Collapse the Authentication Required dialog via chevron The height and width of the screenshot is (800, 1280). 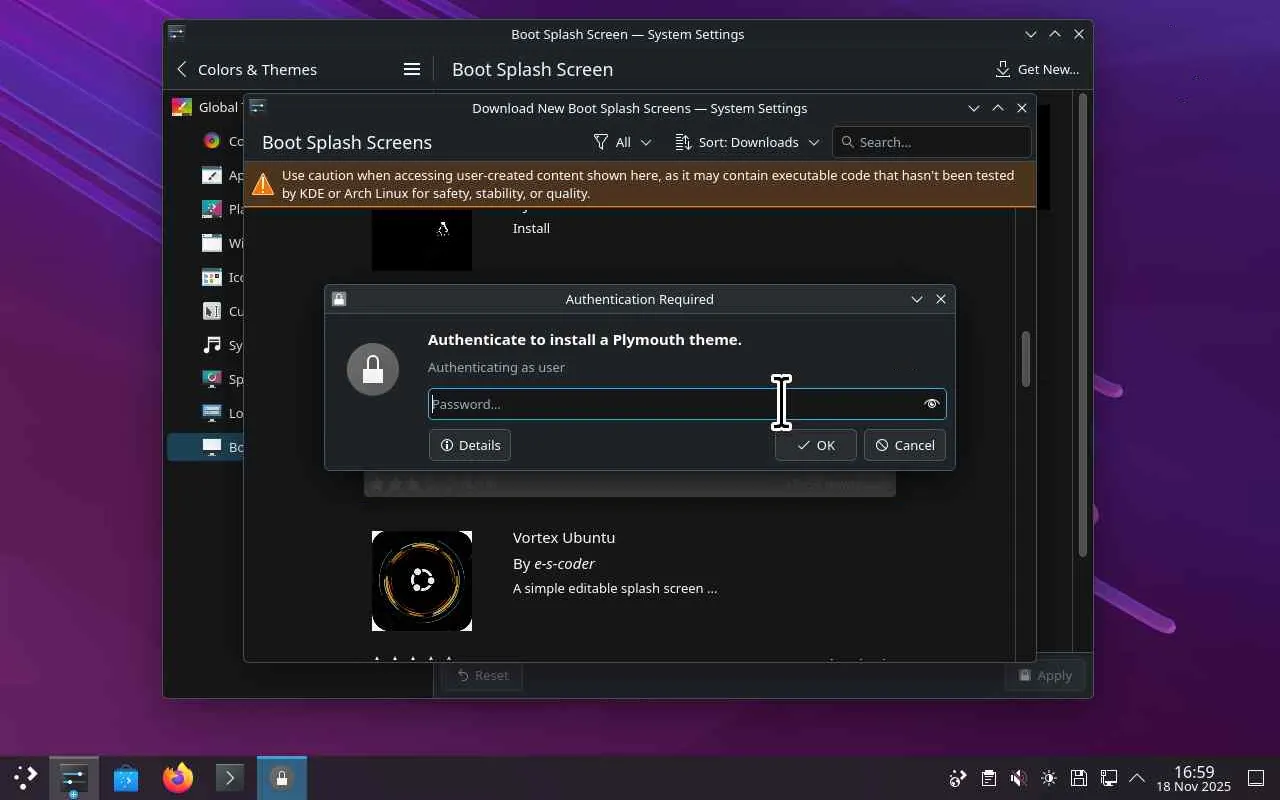click(917, 299)
